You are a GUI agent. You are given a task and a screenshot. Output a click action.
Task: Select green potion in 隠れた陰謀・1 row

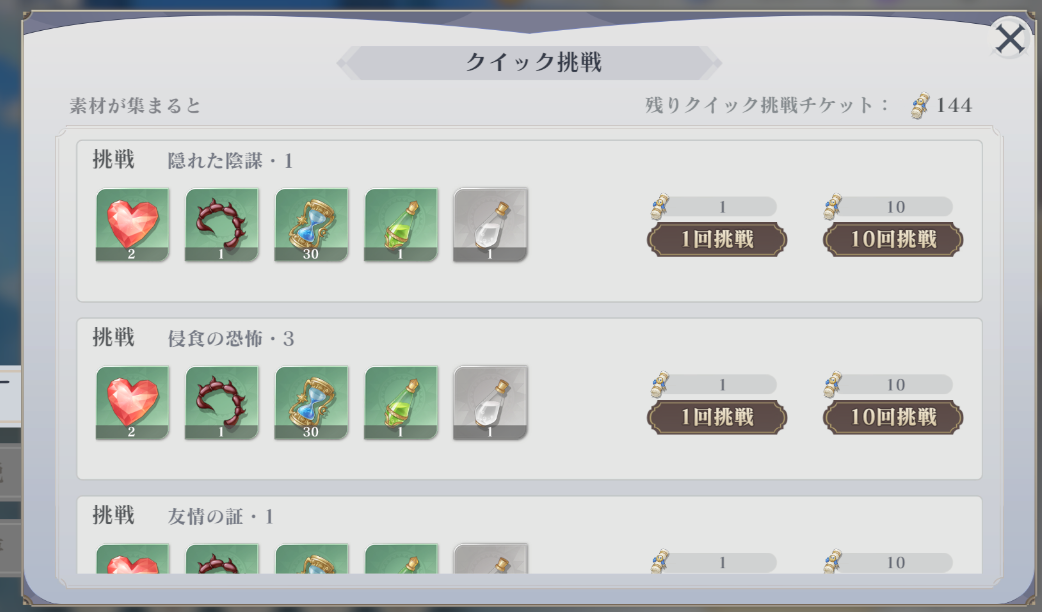(401, 225)
